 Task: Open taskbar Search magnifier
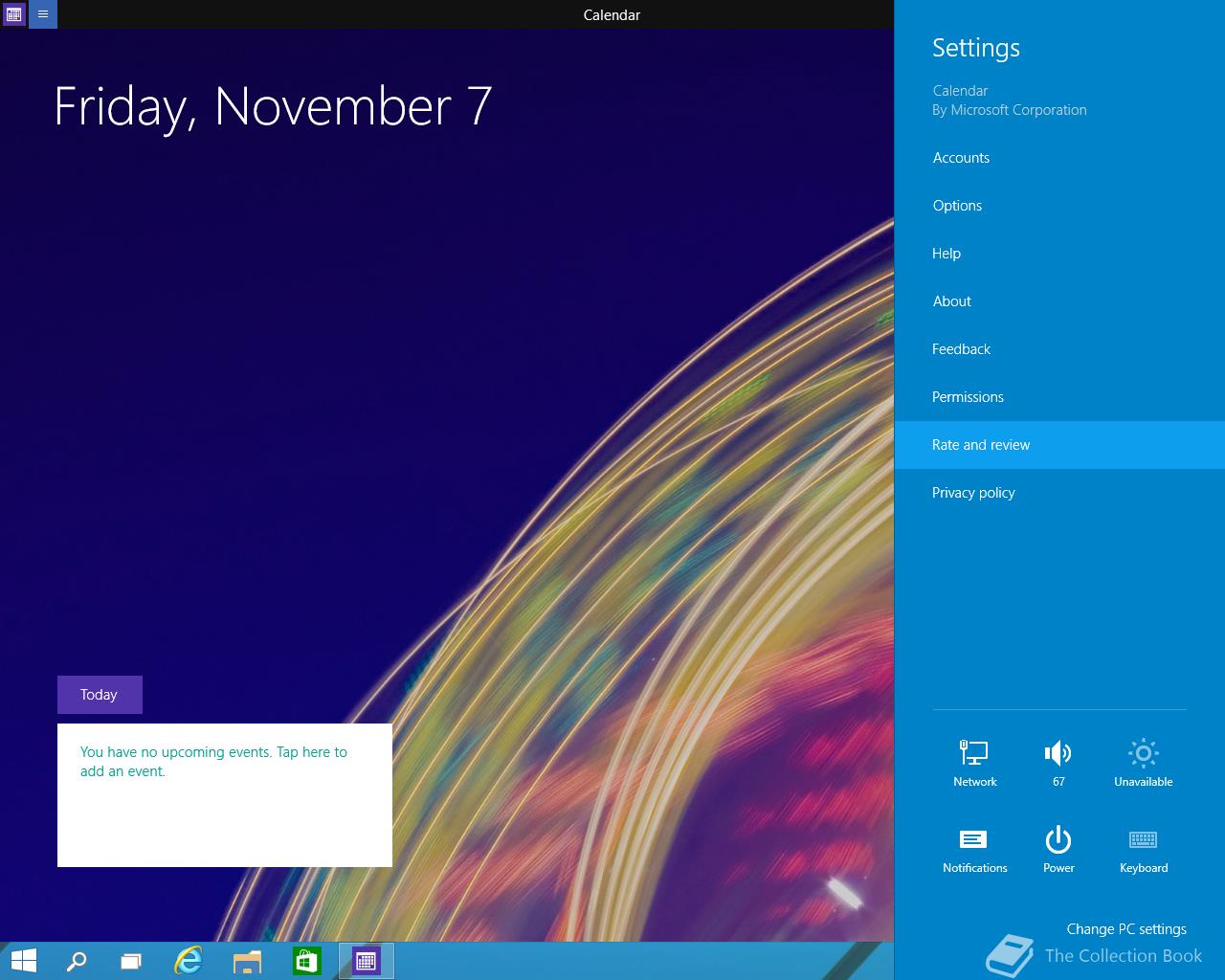(x=77, y=961)
